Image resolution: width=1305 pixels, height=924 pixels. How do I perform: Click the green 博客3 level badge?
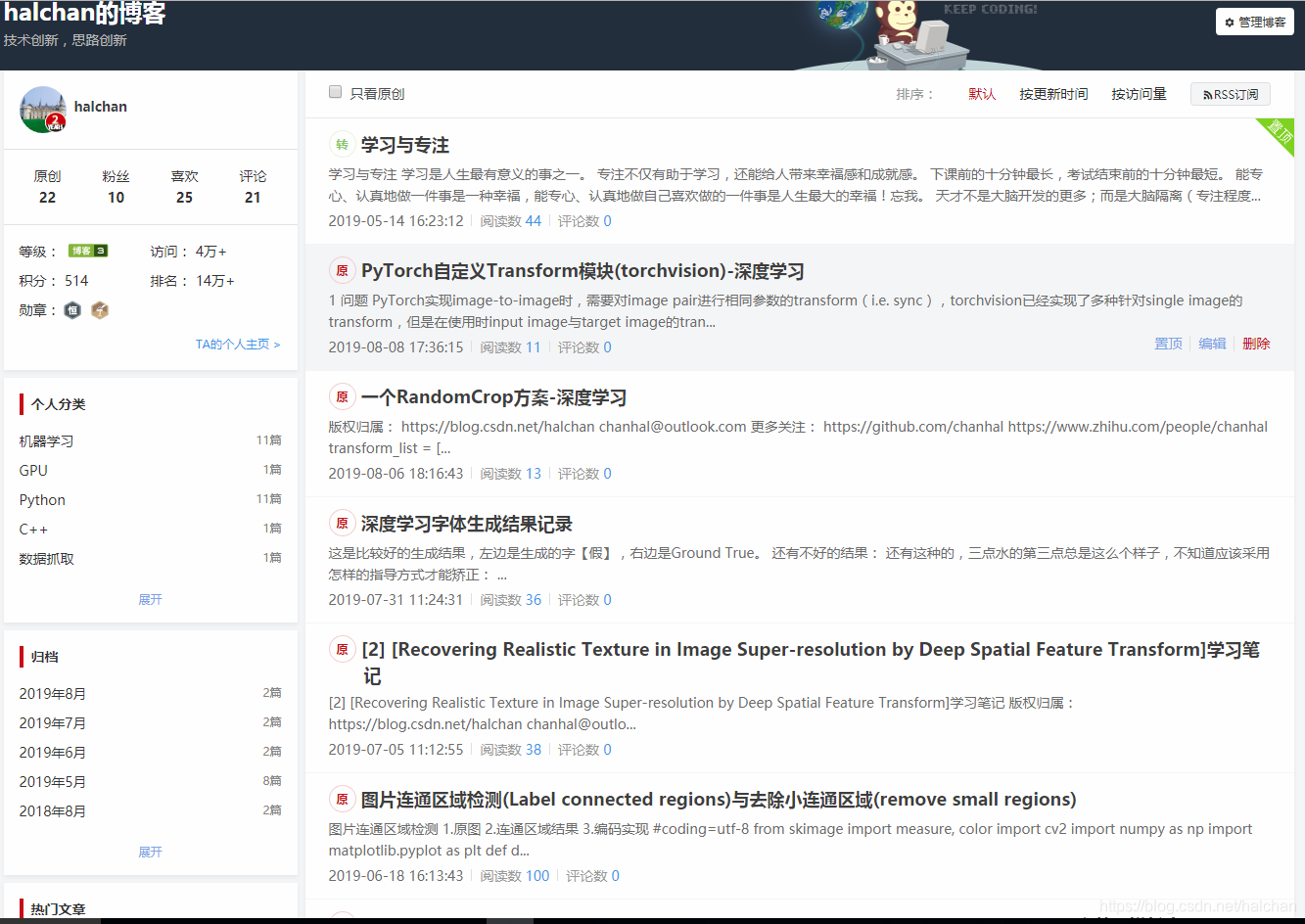(88, 251)
